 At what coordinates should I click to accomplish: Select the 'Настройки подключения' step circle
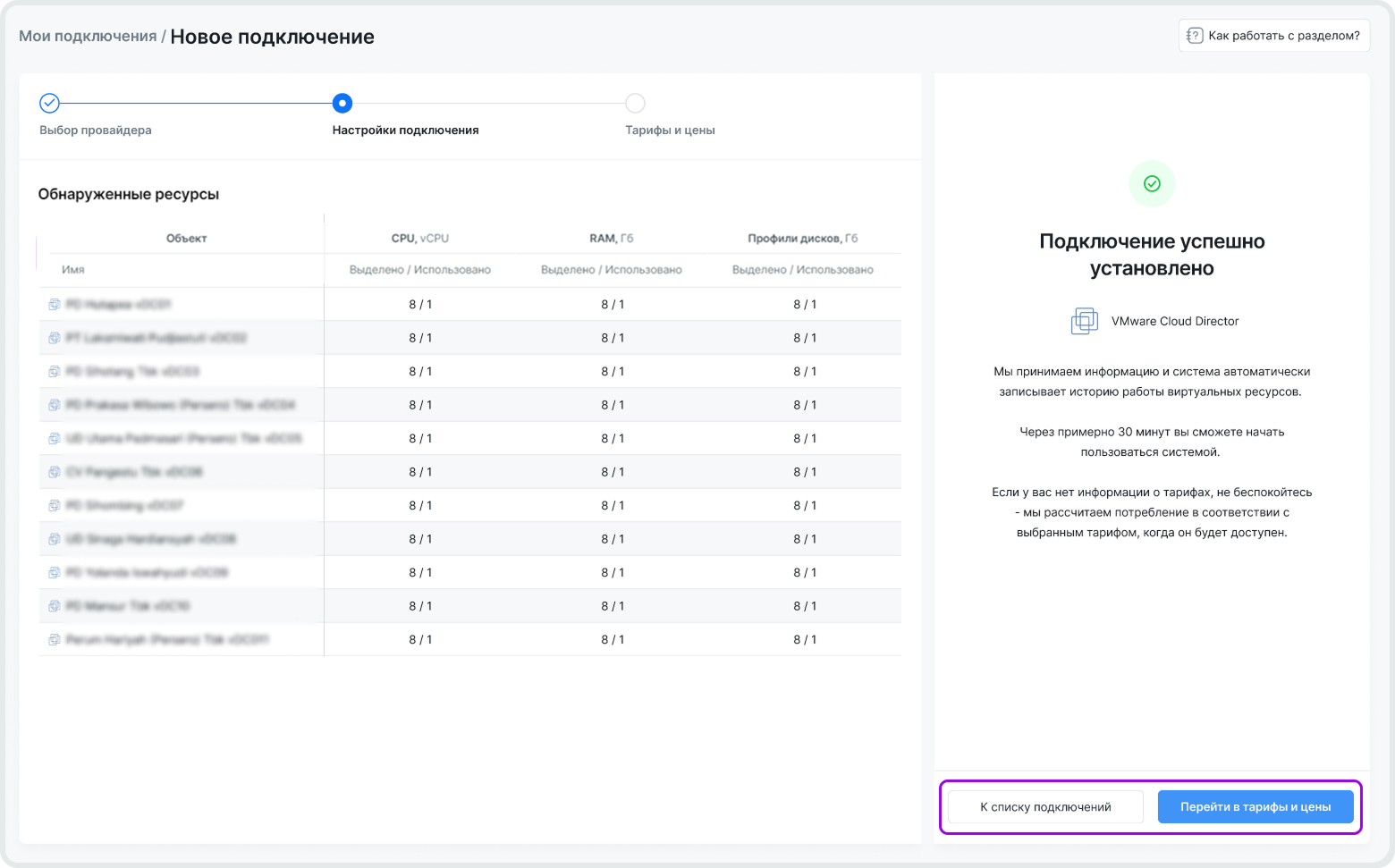point(342,104)
